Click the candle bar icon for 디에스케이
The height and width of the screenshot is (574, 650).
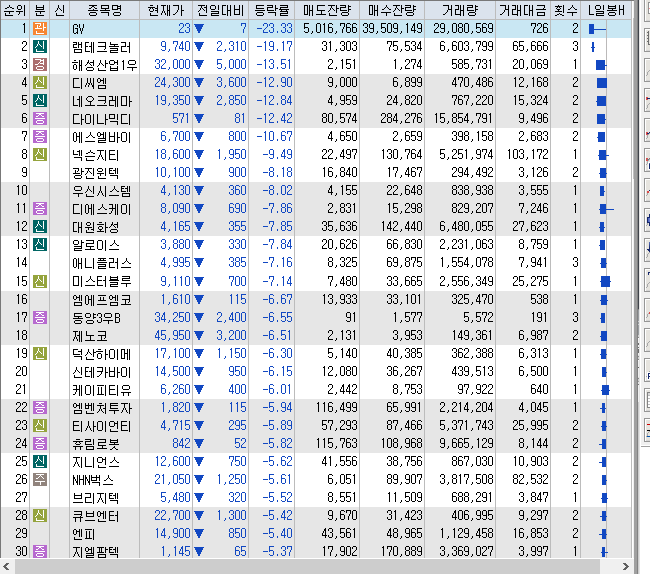pos(607,209)
